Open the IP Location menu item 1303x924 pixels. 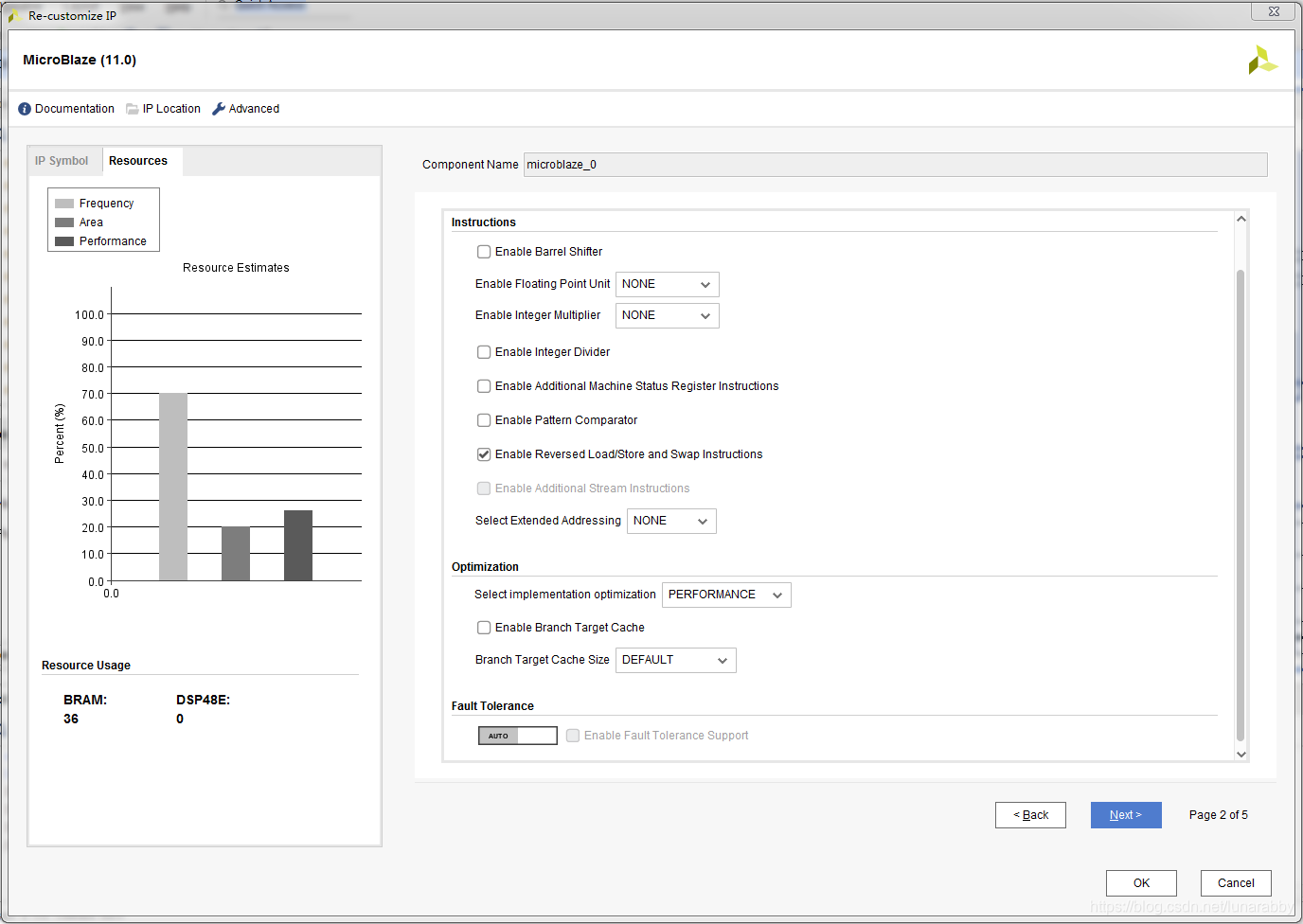[171, 109]
